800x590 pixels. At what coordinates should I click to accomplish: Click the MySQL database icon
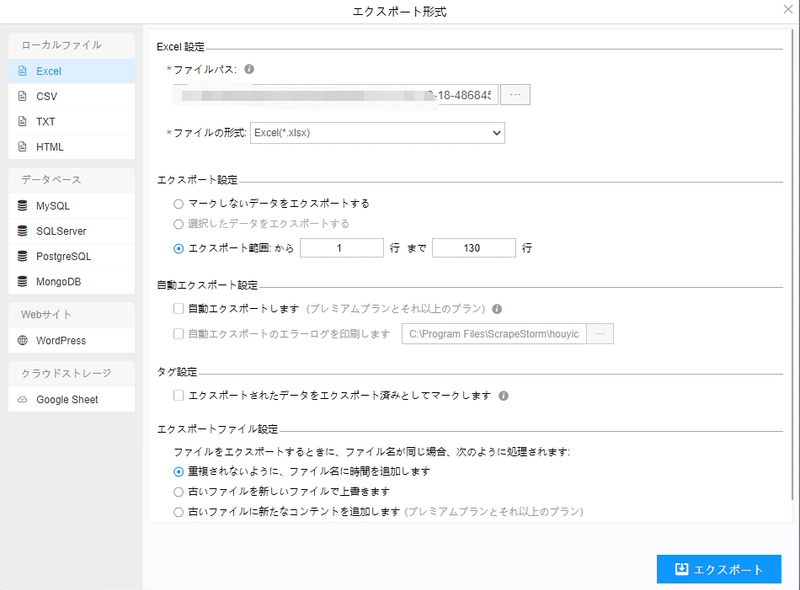pyautogui.click(x=23, y=206)
